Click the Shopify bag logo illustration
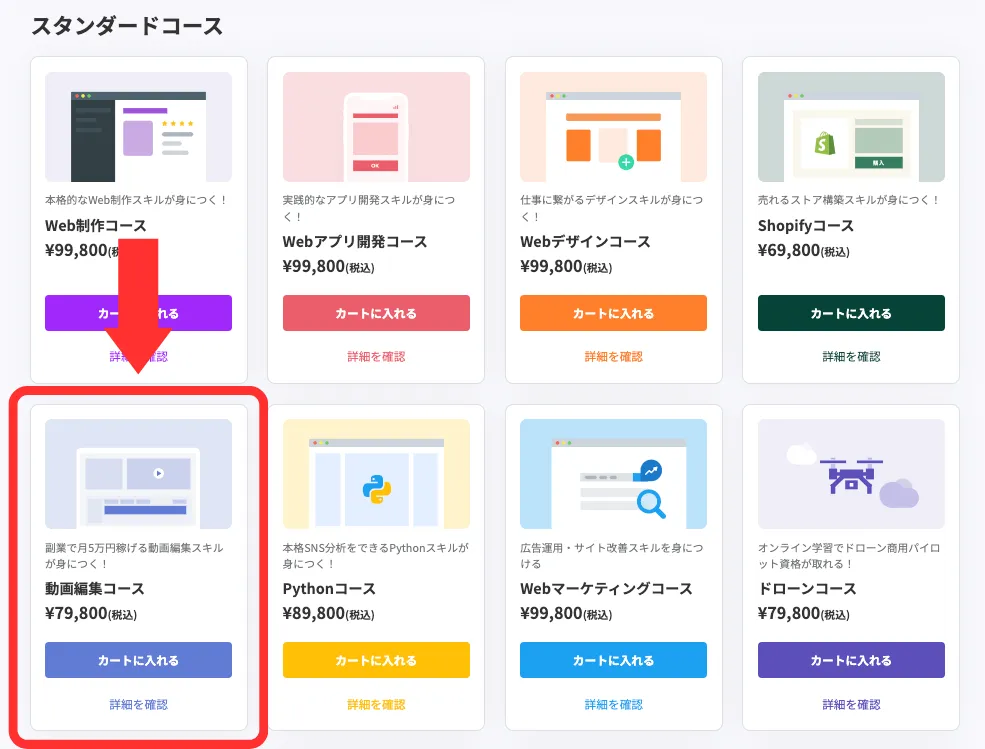Image resolution: width=985 pixels, height=749 pixels. point(825,145)
